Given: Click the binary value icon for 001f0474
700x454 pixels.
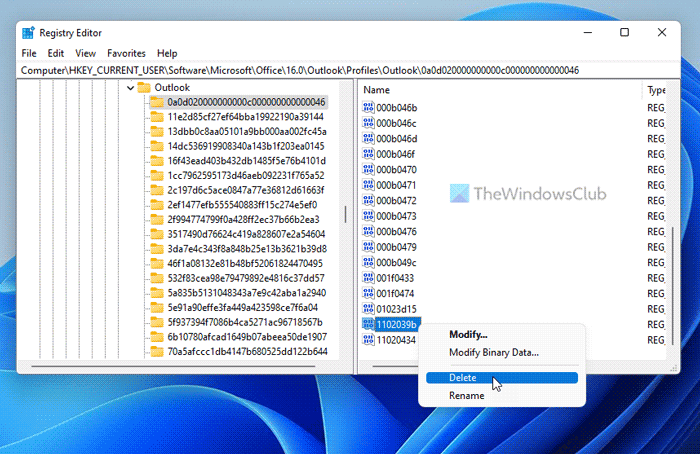Looking at the screenshot, I should click(368, 293).
